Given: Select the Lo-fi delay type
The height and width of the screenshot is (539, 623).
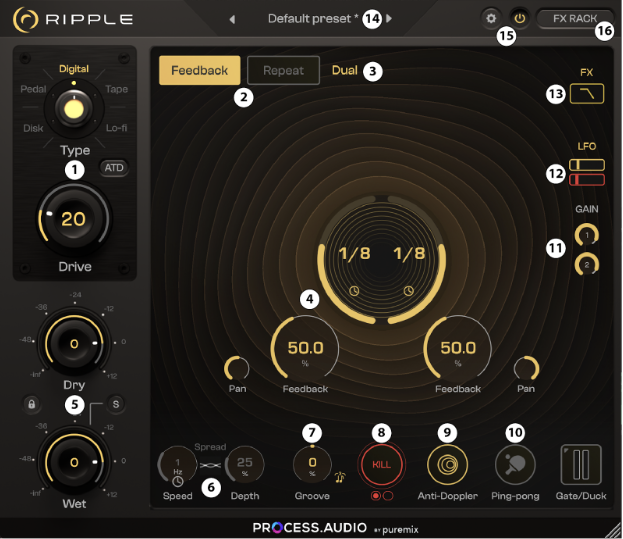Looking at the screenshot, I should click(x=116, y=128).
